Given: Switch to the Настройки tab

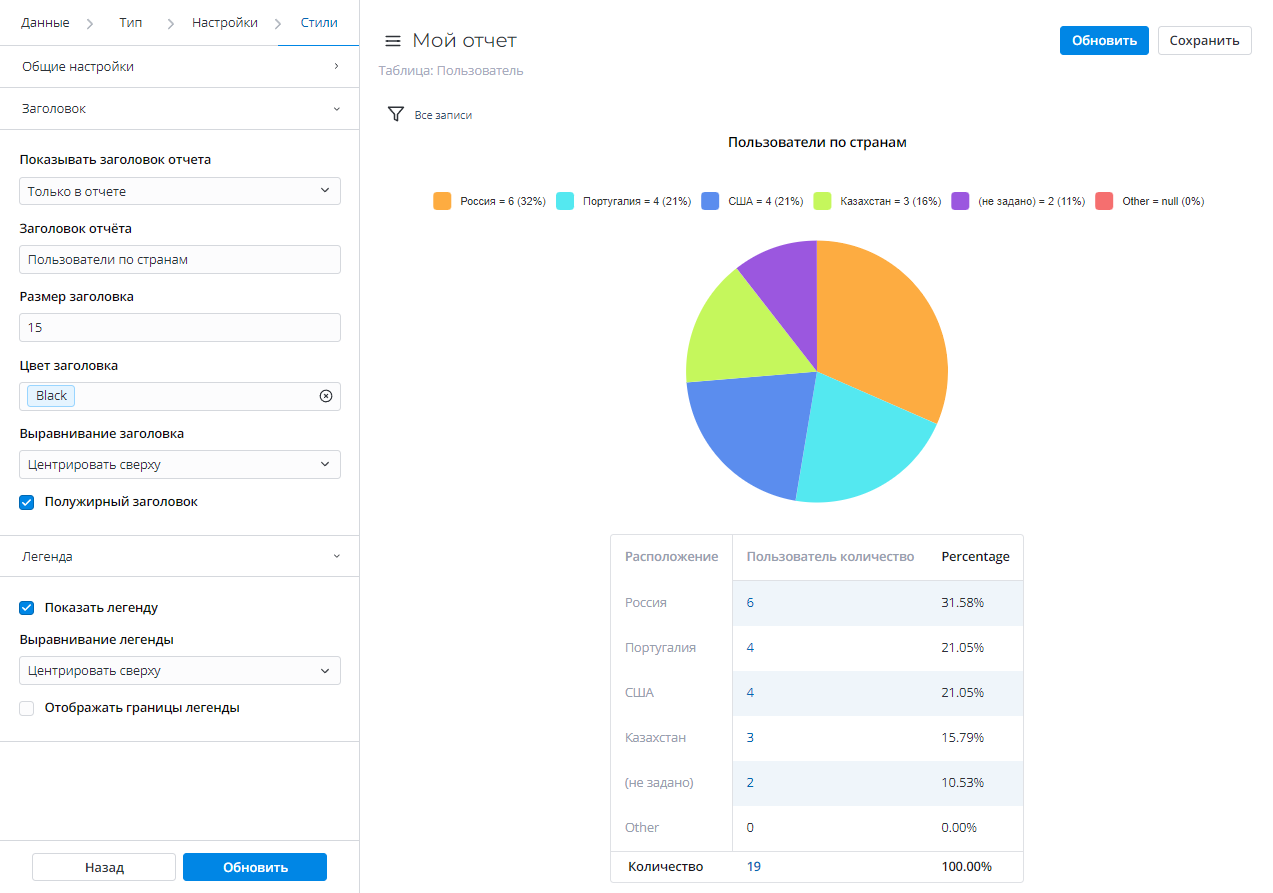Looking at the screenshot, I should [x=224, y=22].
